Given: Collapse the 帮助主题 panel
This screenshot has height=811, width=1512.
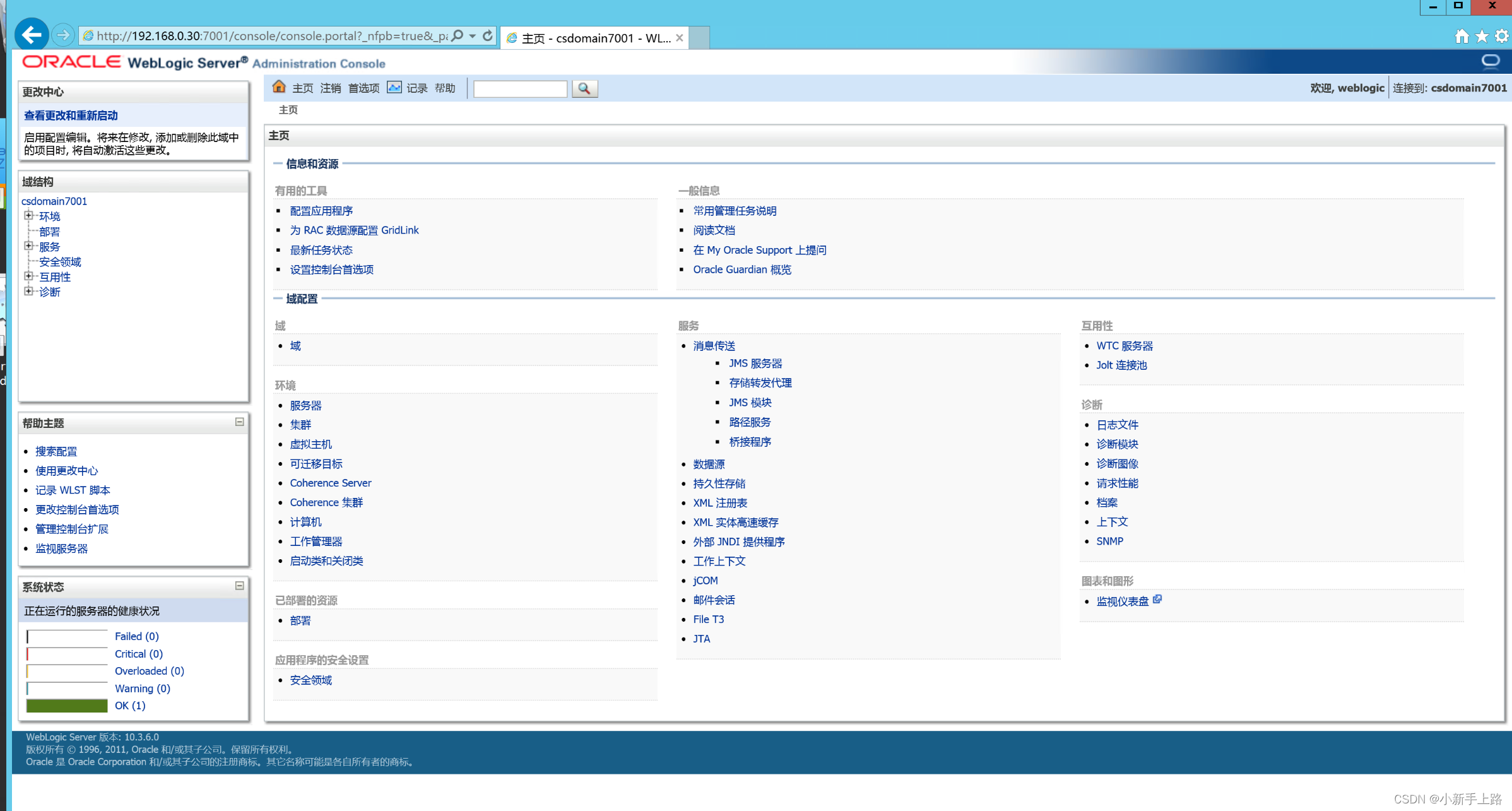Looking at the screenshot, I should click(240, 422).
